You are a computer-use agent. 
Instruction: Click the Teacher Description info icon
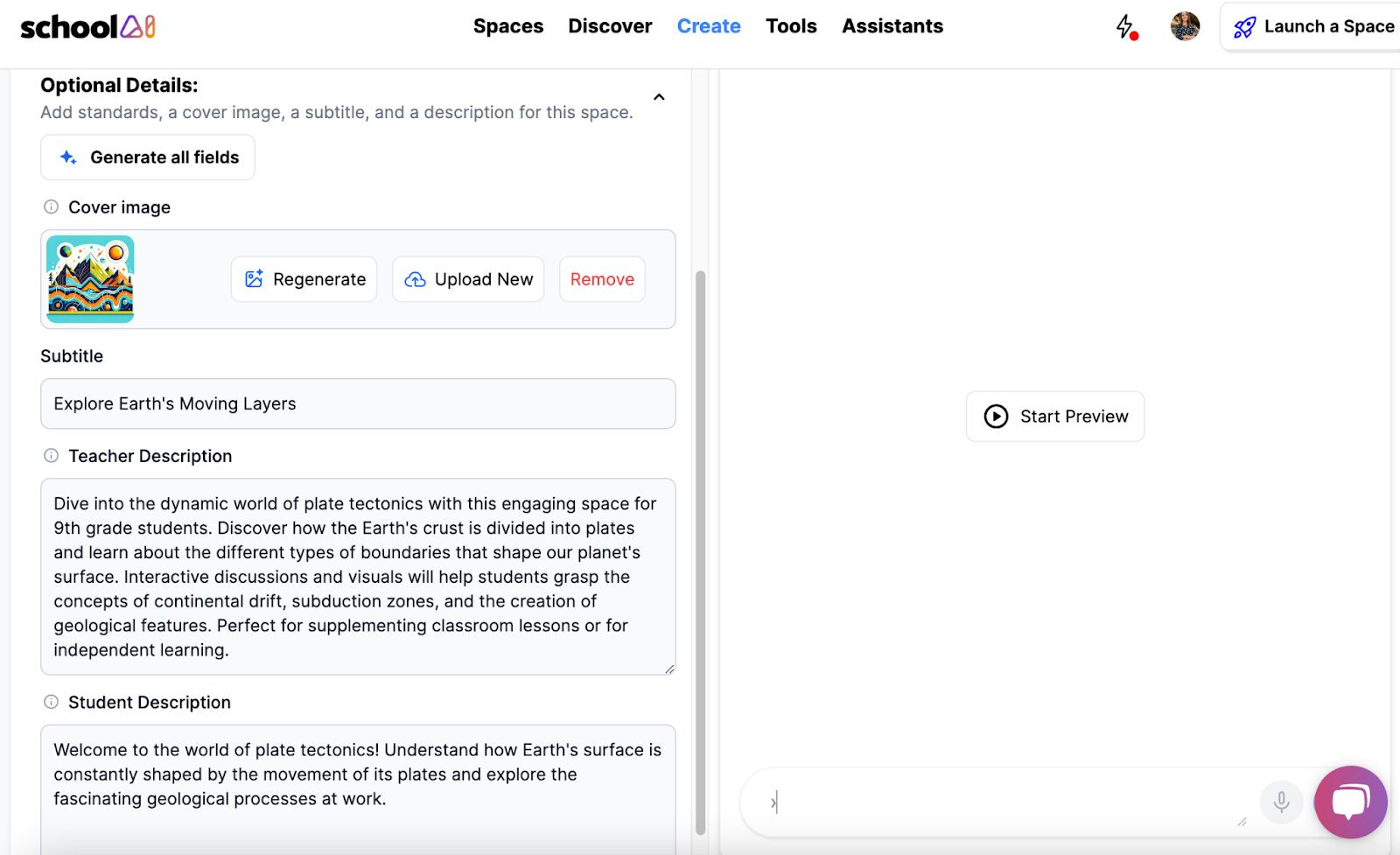[51, 456]
